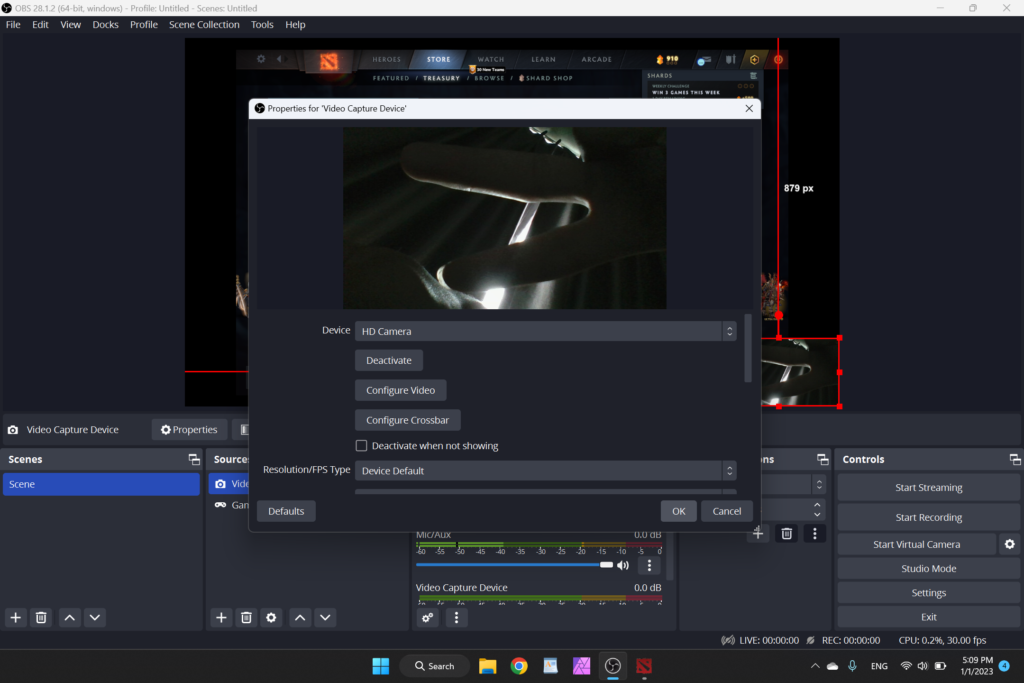Move the selected source down in Sources
This screenshot has width=1024, height=683.
click(x=325, y=617)
